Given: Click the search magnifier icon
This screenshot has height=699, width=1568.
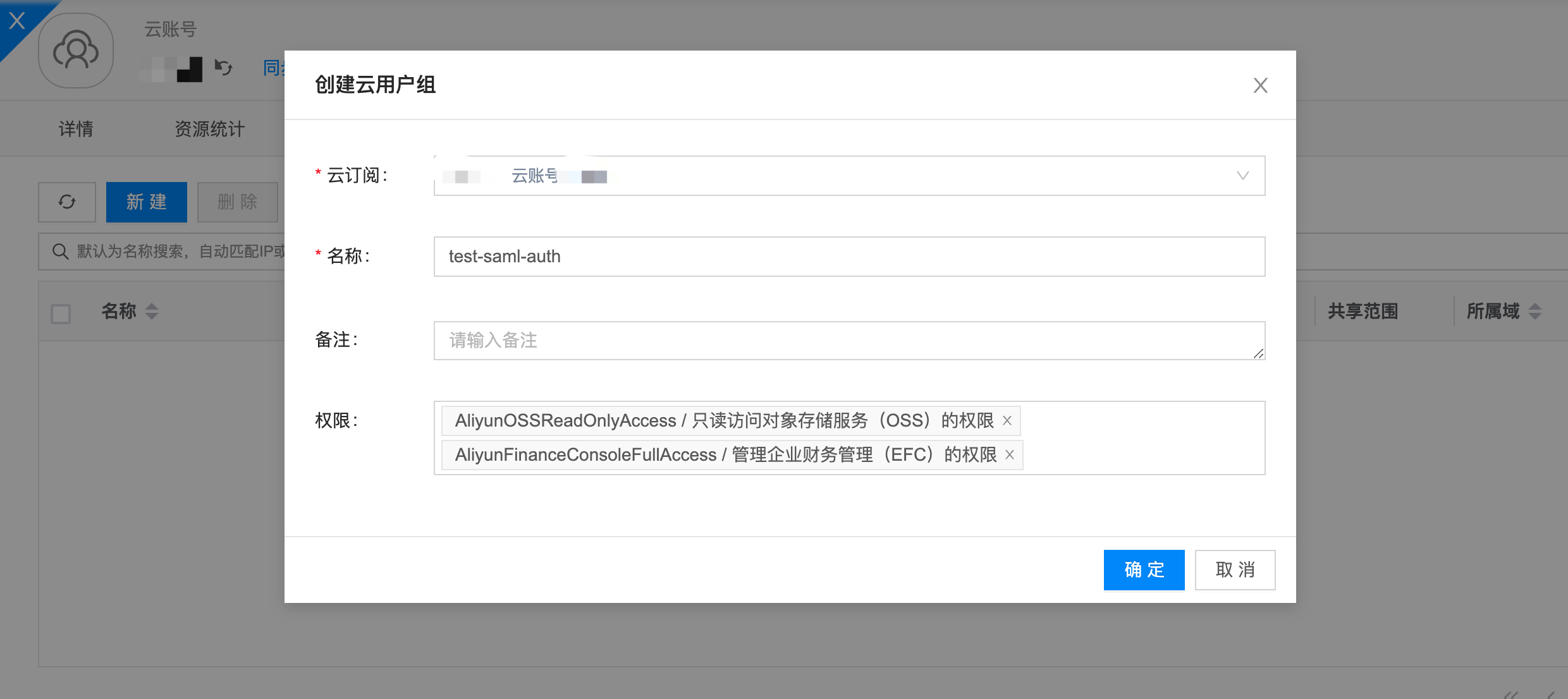Looking at the screenshot, I should [61, 252].
